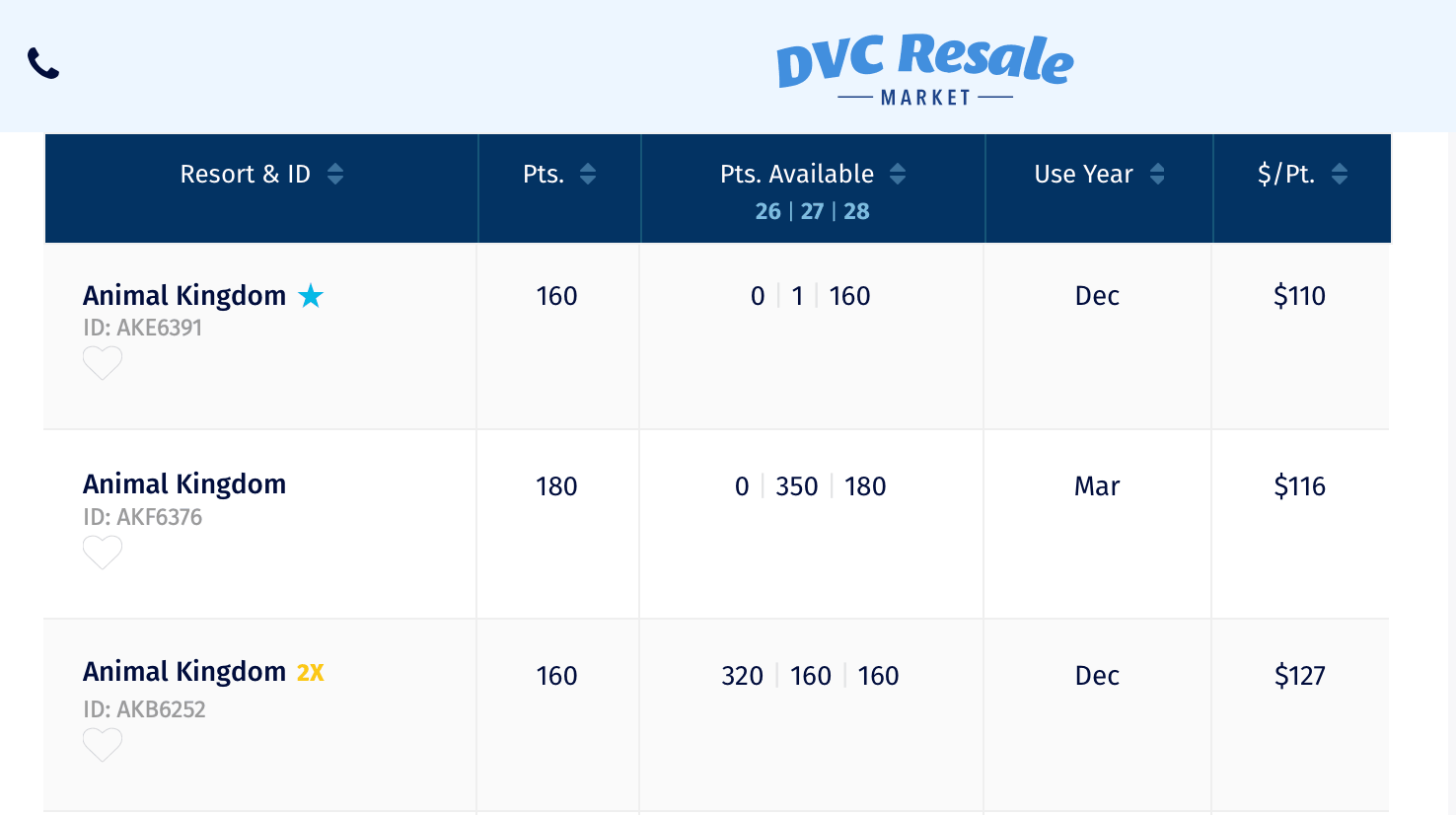Favorite listing AKE6391 with the heart
The width and height of the screenshot is (1456, 815).
(103, 363)
